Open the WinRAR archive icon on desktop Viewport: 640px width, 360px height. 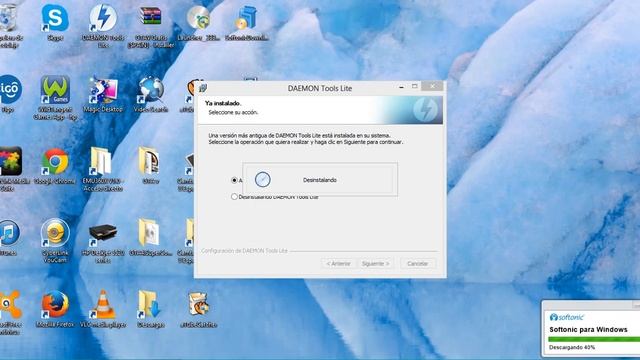(150, 17)
